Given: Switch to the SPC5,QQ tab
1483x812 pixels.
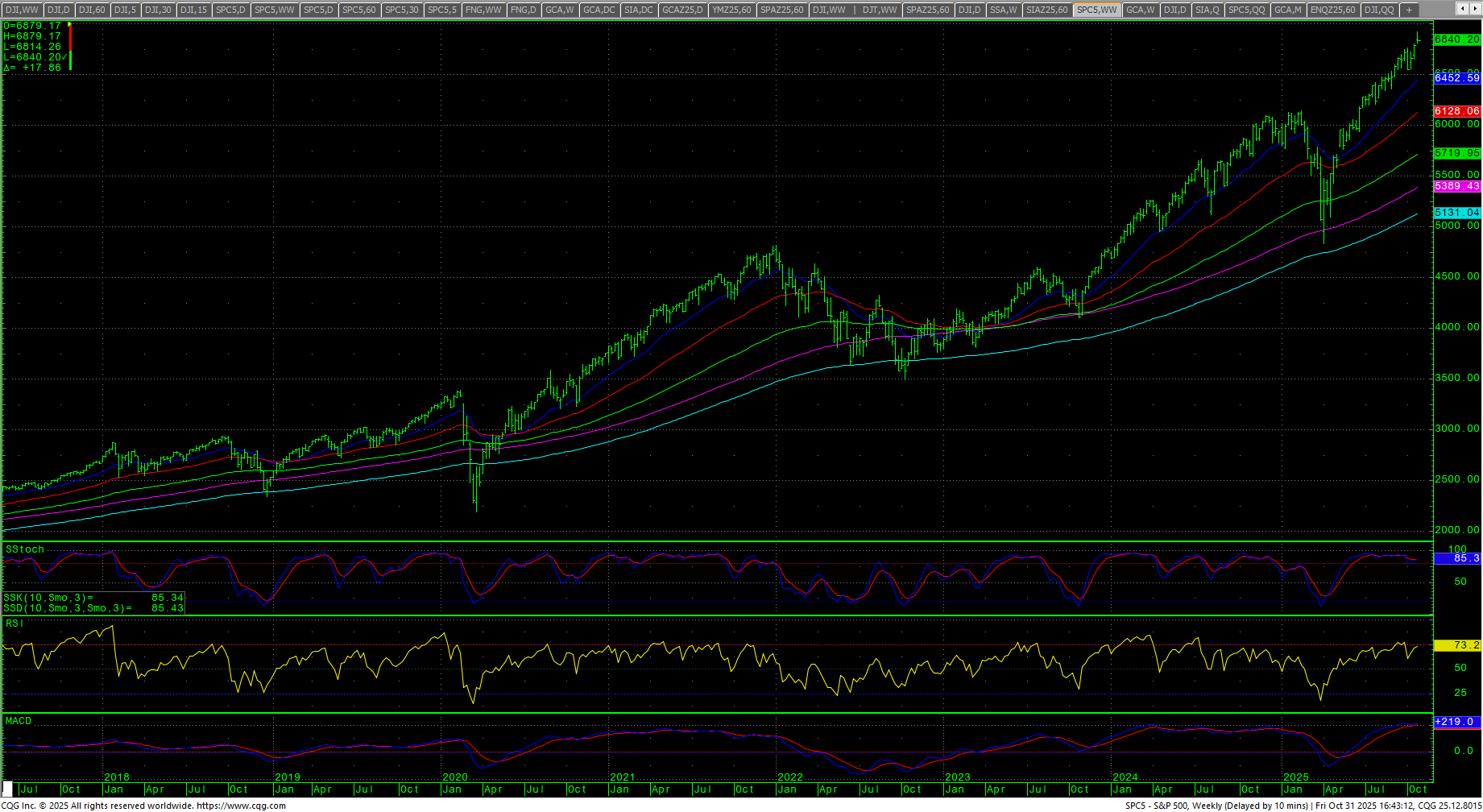Looking at the screenshot, I should point(1246,10).
